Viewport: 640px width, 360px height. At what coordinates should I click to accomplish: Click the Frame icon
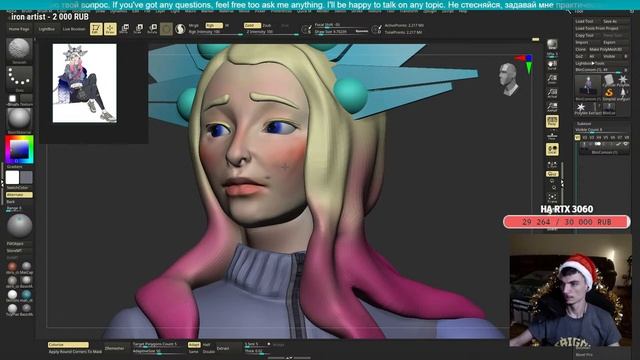552,198
